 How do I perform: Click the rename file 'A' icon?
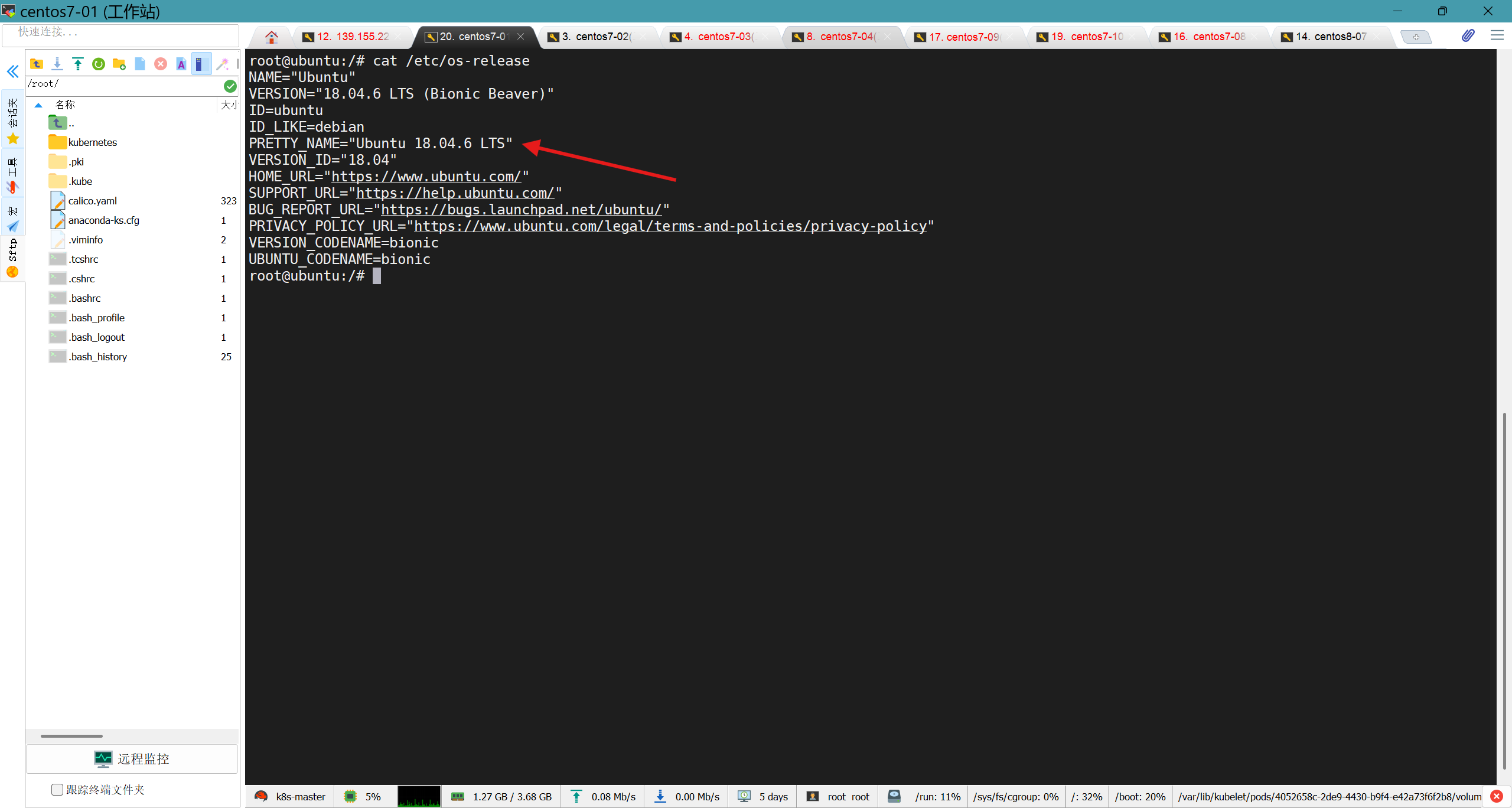181,64
